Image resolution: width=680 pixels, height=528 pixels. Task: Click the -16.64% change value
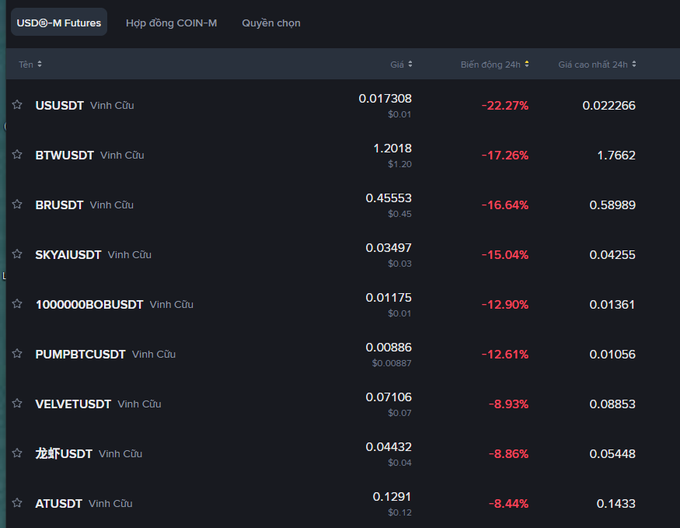[505, 205]
